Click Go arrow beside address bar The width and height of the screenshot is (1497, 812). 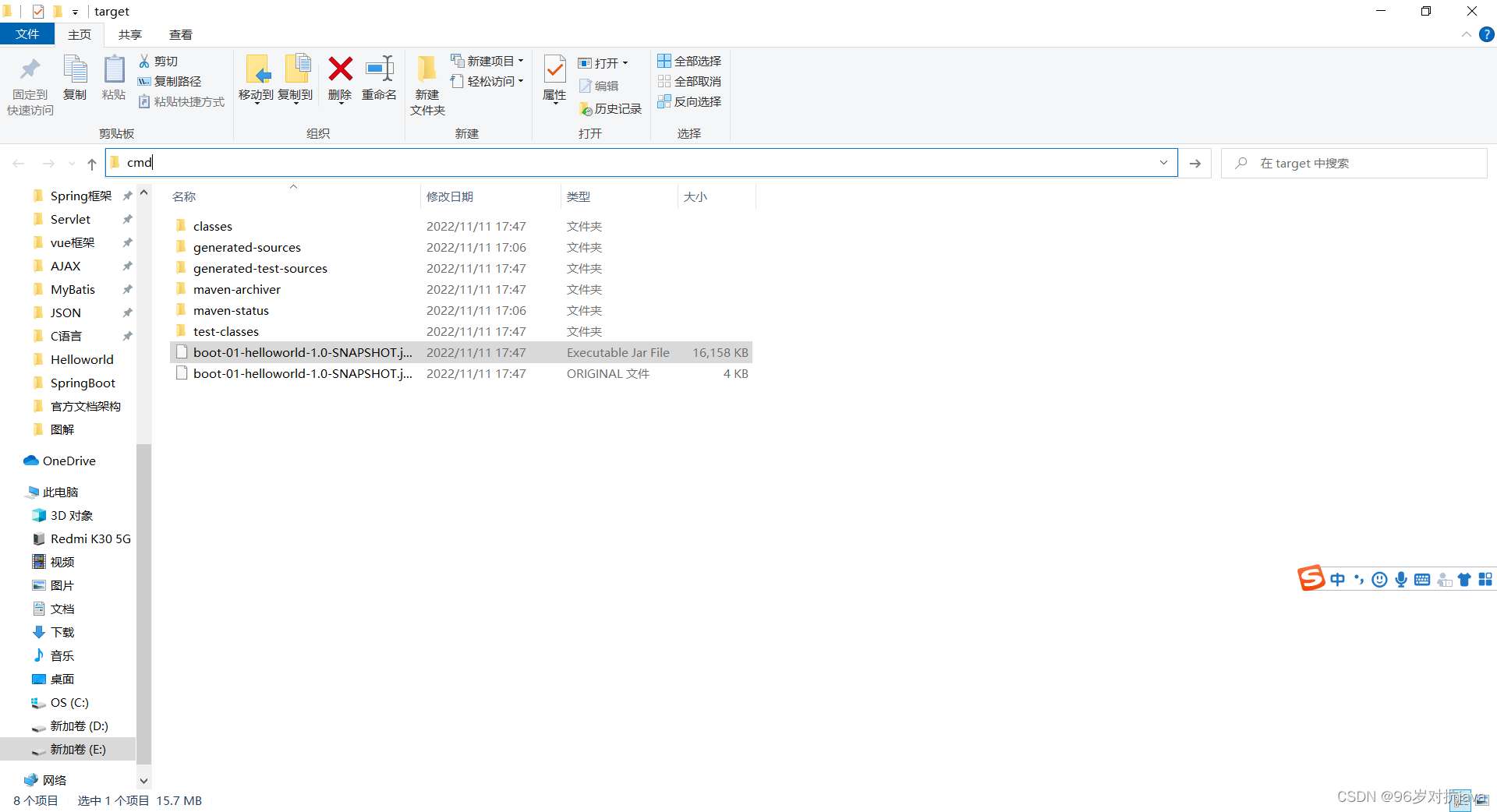tap(1195, 163)
